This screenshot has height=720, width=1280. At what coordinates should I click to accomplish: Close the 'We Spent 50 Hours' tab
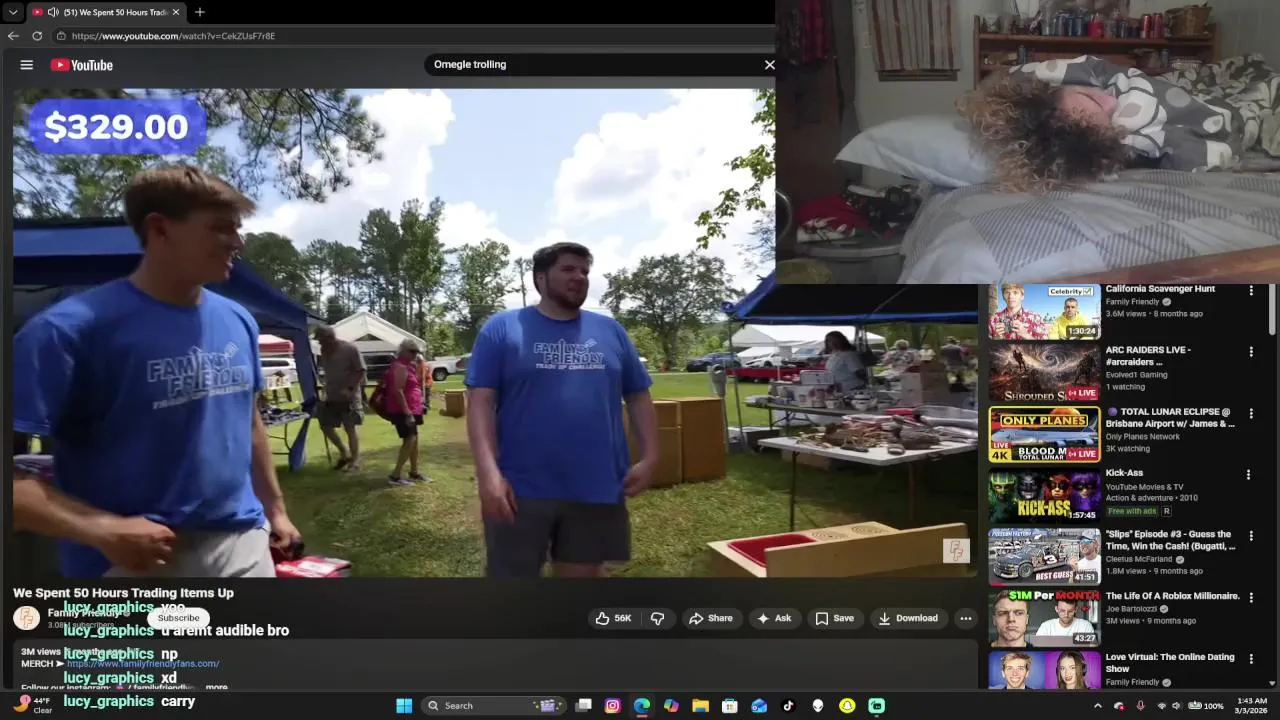[x=176, y=12]
